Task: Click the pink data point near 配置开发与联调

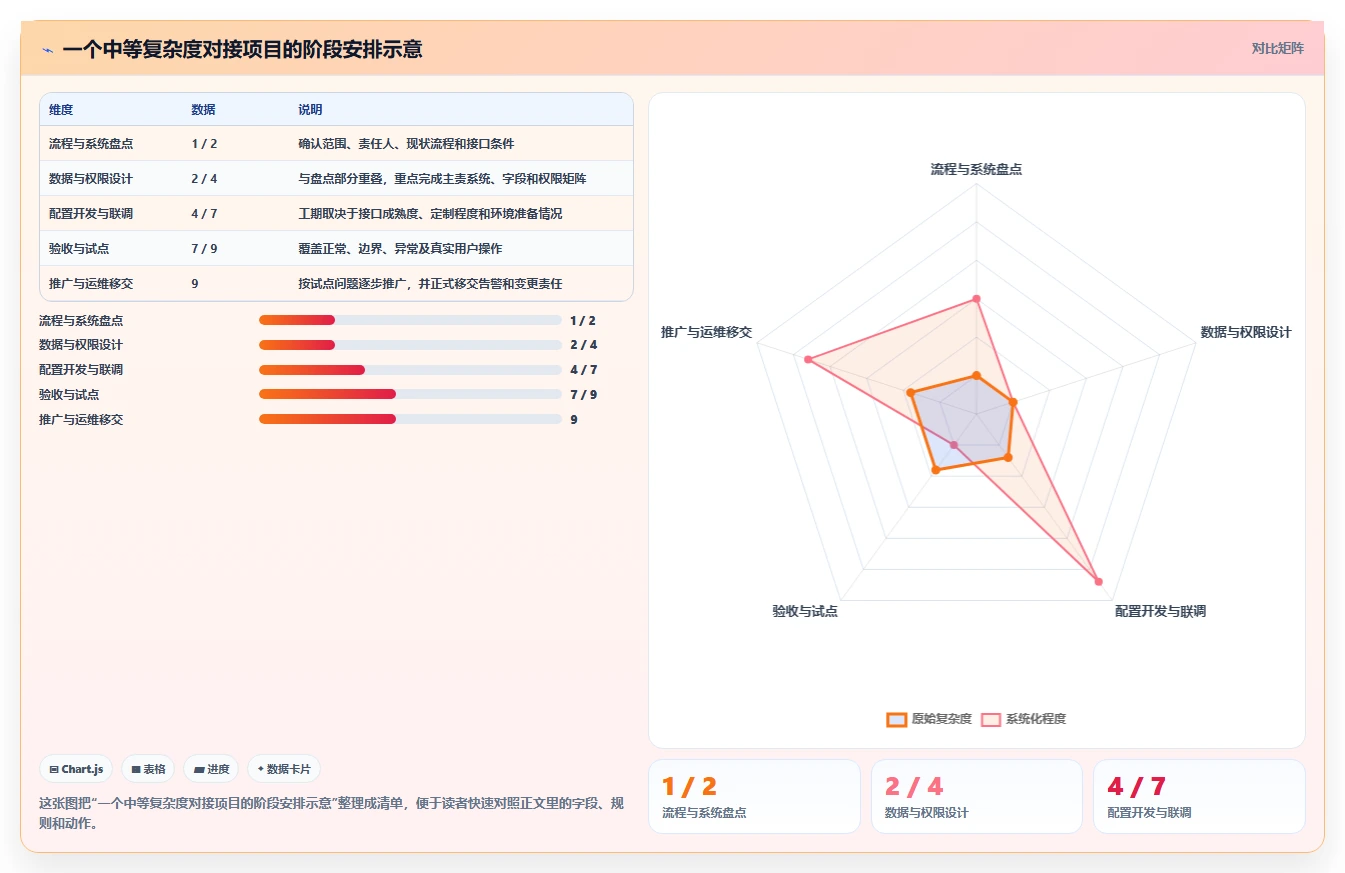Action: click(x=1098, y=581)
